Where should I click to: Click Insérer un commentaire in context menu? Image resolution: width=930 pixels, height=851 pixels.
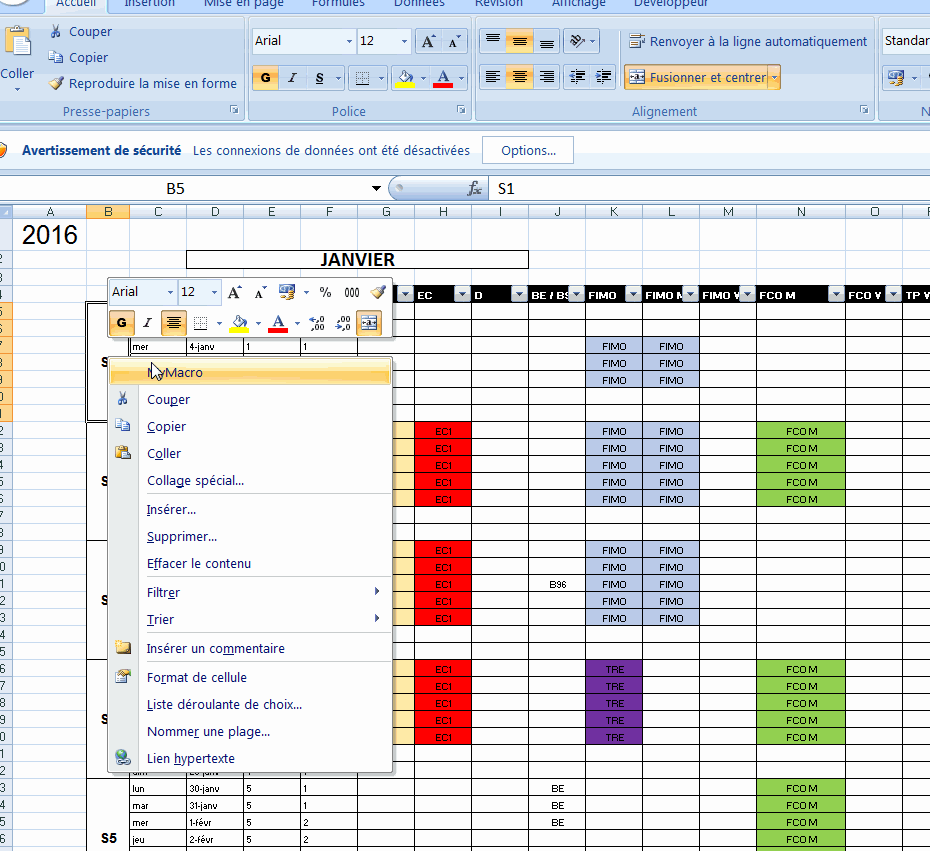[250, 648]
